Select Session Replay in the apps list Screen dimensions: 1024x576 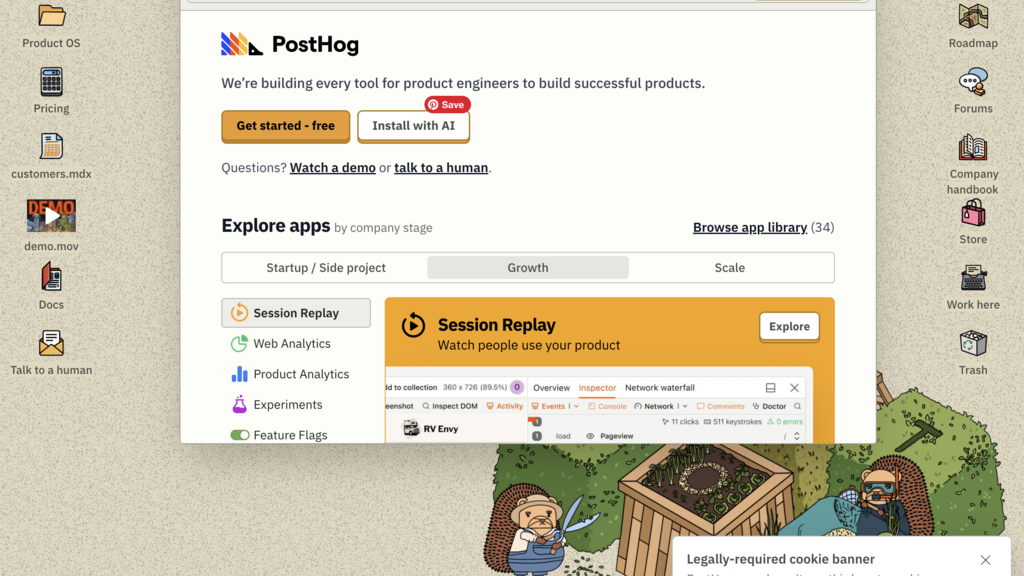tap(296, 313)
